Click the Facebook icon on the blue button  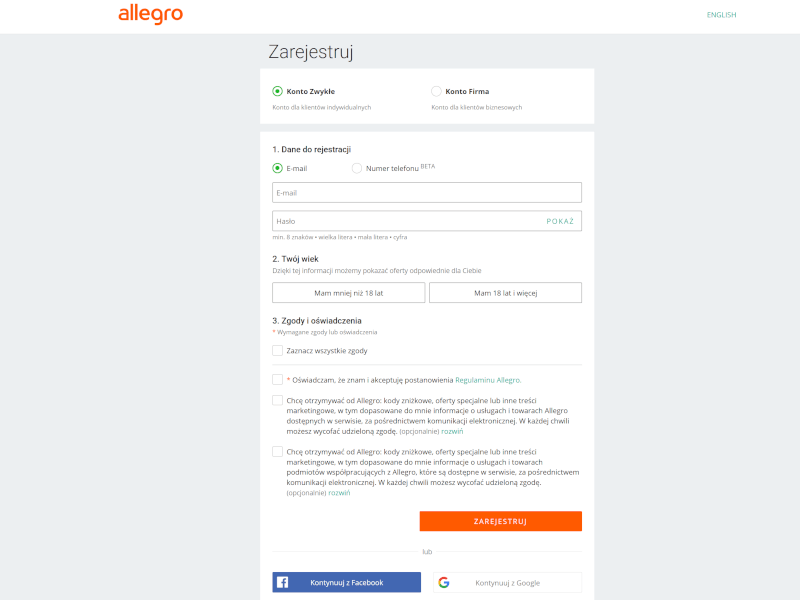pyautogui.click(x=283, y=582)
